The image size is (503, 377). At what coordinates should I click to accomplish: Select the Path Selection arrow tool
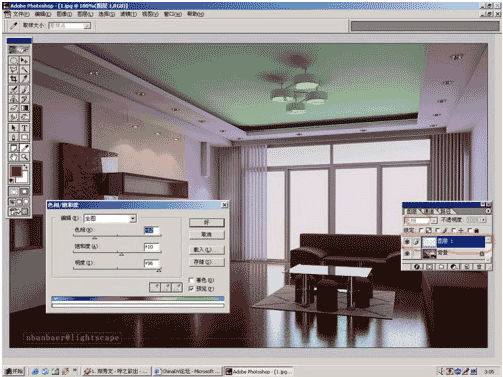14,128
